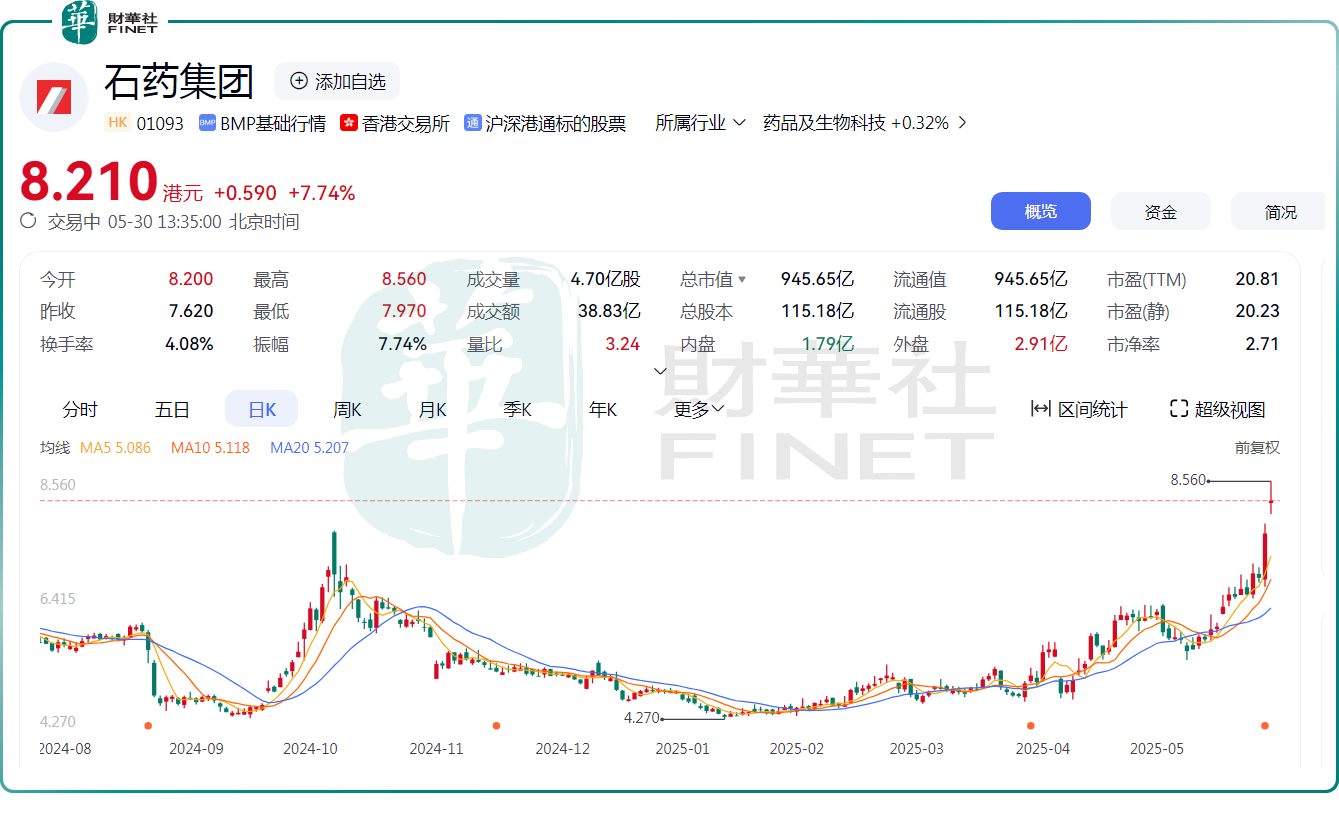Add stock via 添加自选 button
Image resolution: width=1339 pixels, height=813 pixels.
coord(337,81)
